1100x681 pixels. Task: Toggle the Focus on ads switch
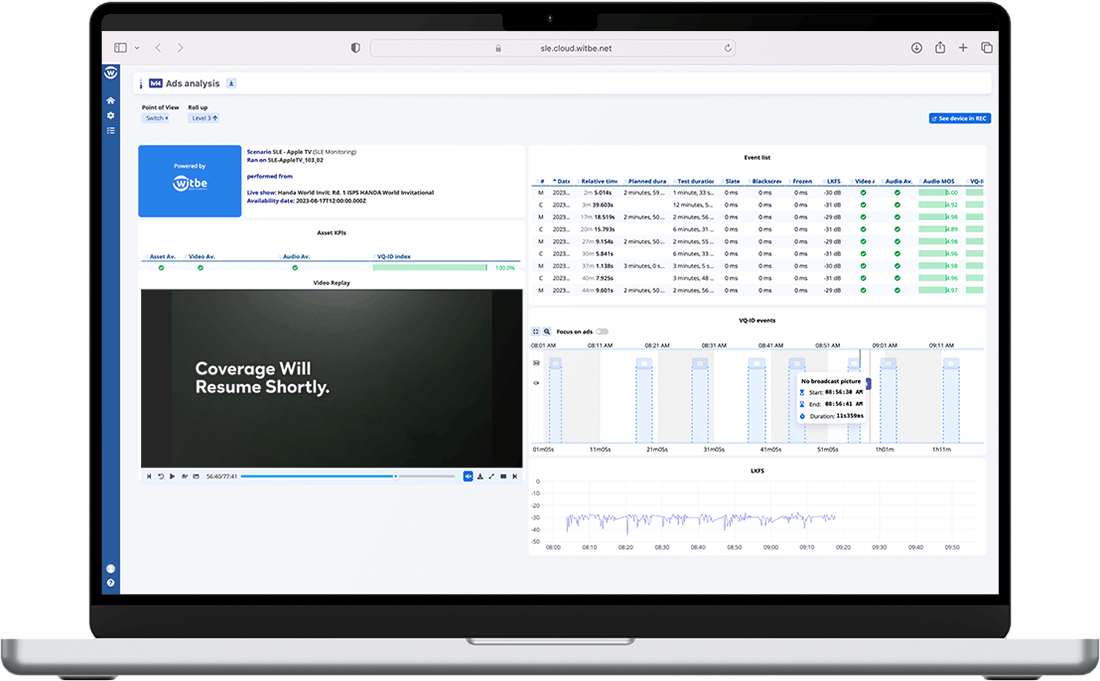602,331
